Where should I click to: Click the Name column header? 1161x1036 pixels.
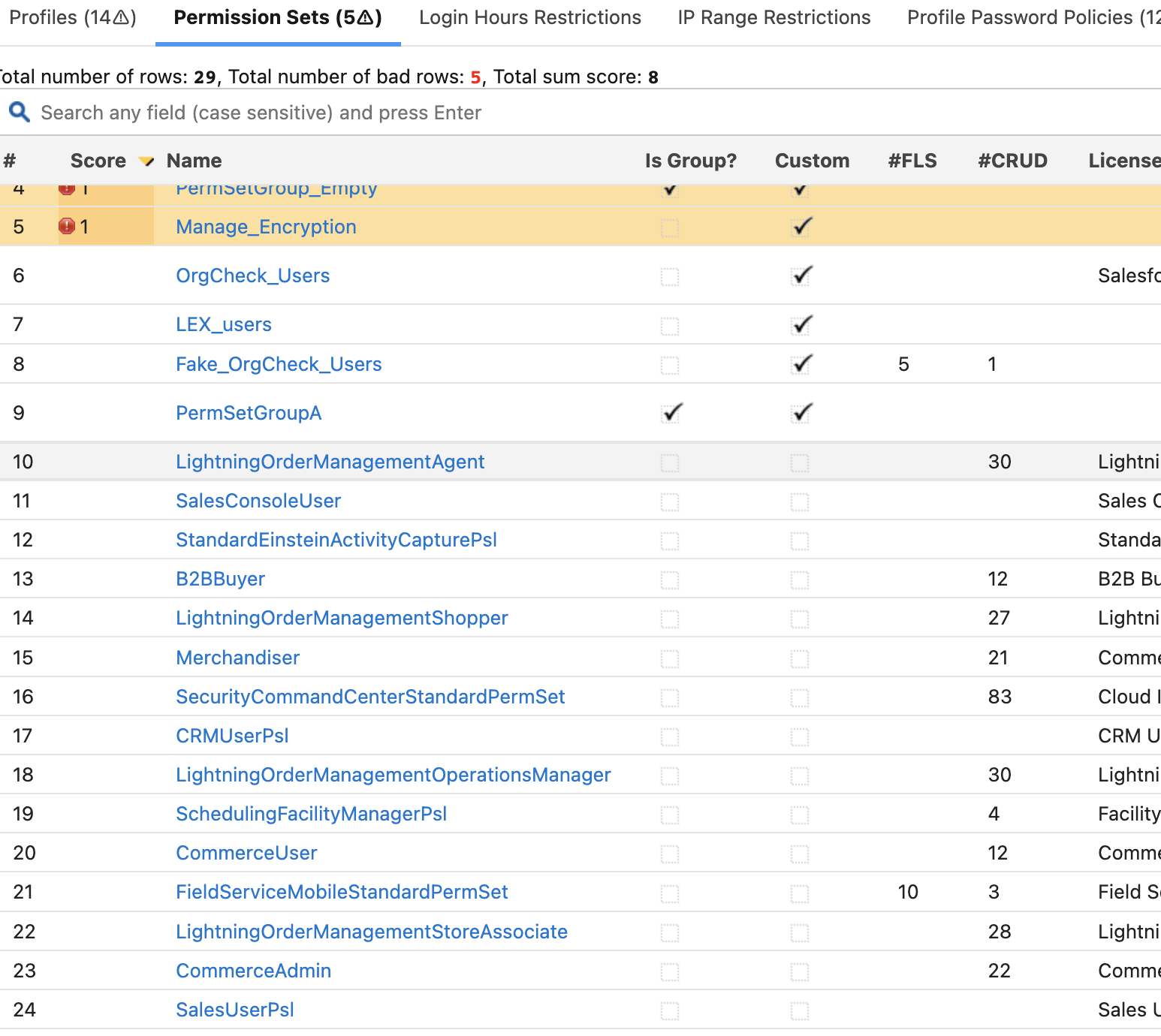point(193,161)
